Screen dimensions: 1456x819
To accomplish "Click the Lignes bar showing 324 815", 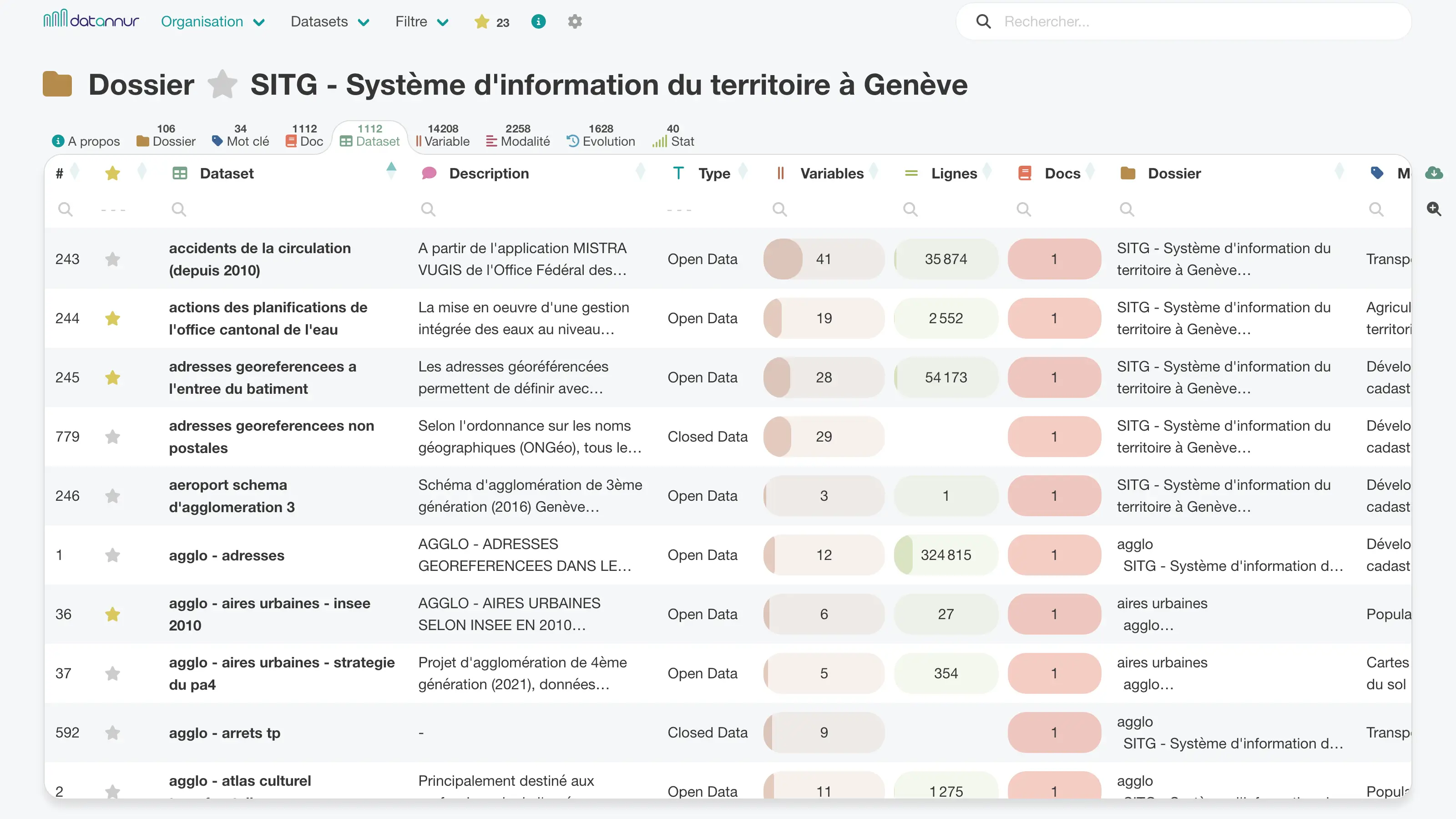I will 945,555.
